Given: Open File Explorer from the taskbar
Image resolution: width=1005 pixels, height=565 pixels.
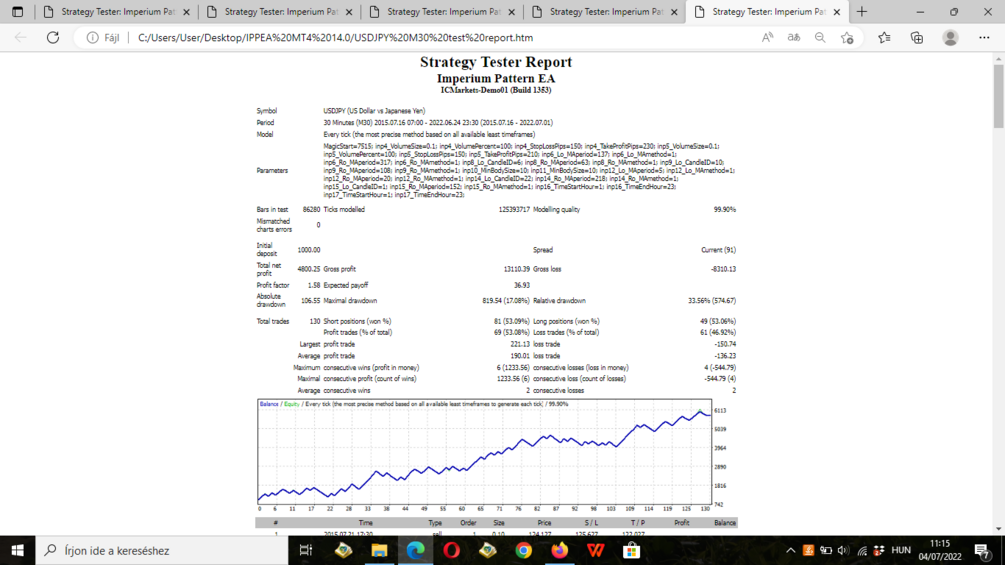Looking at the screenshot, I should click(x=379, y=550).
